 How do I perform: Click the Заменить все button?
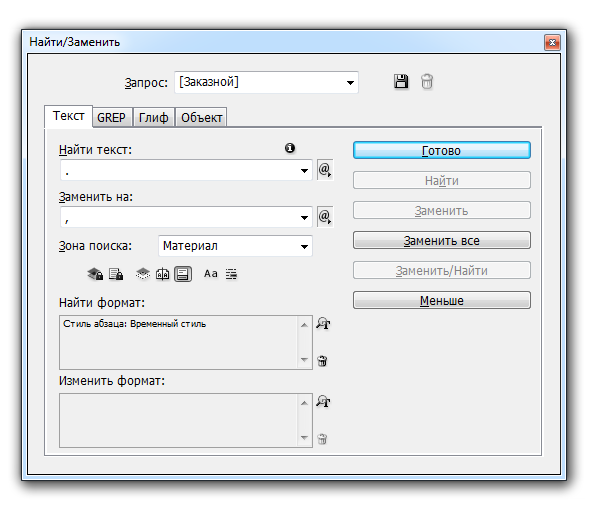[x=442, y=240]
